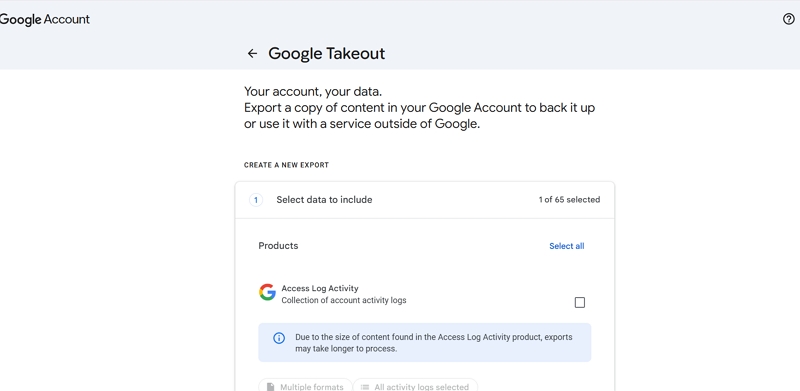Viewport: 800px width, 391px height.
Task: Click the Select all link
Action: 567,246
